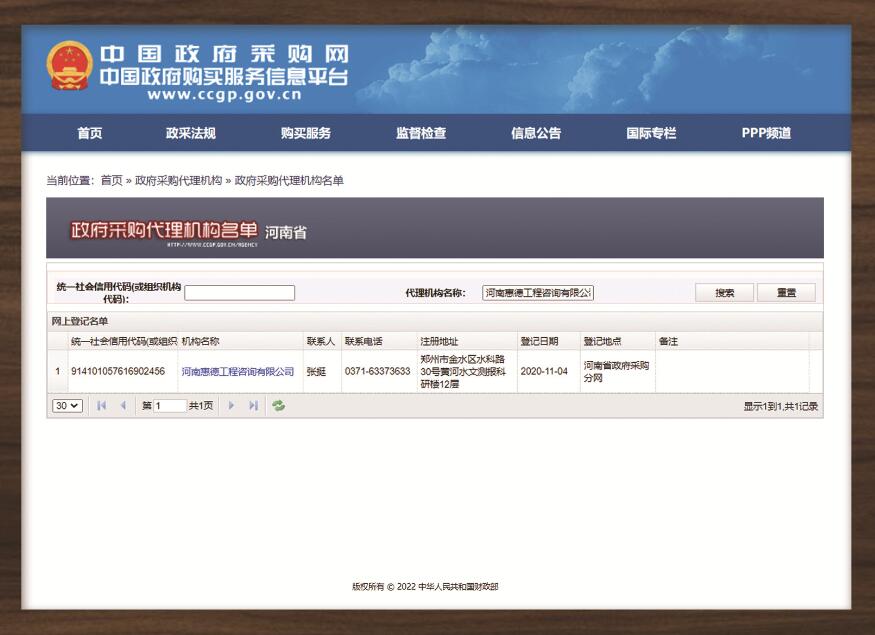Open 国际专栏 navigation item

click(x=651, y=133)
